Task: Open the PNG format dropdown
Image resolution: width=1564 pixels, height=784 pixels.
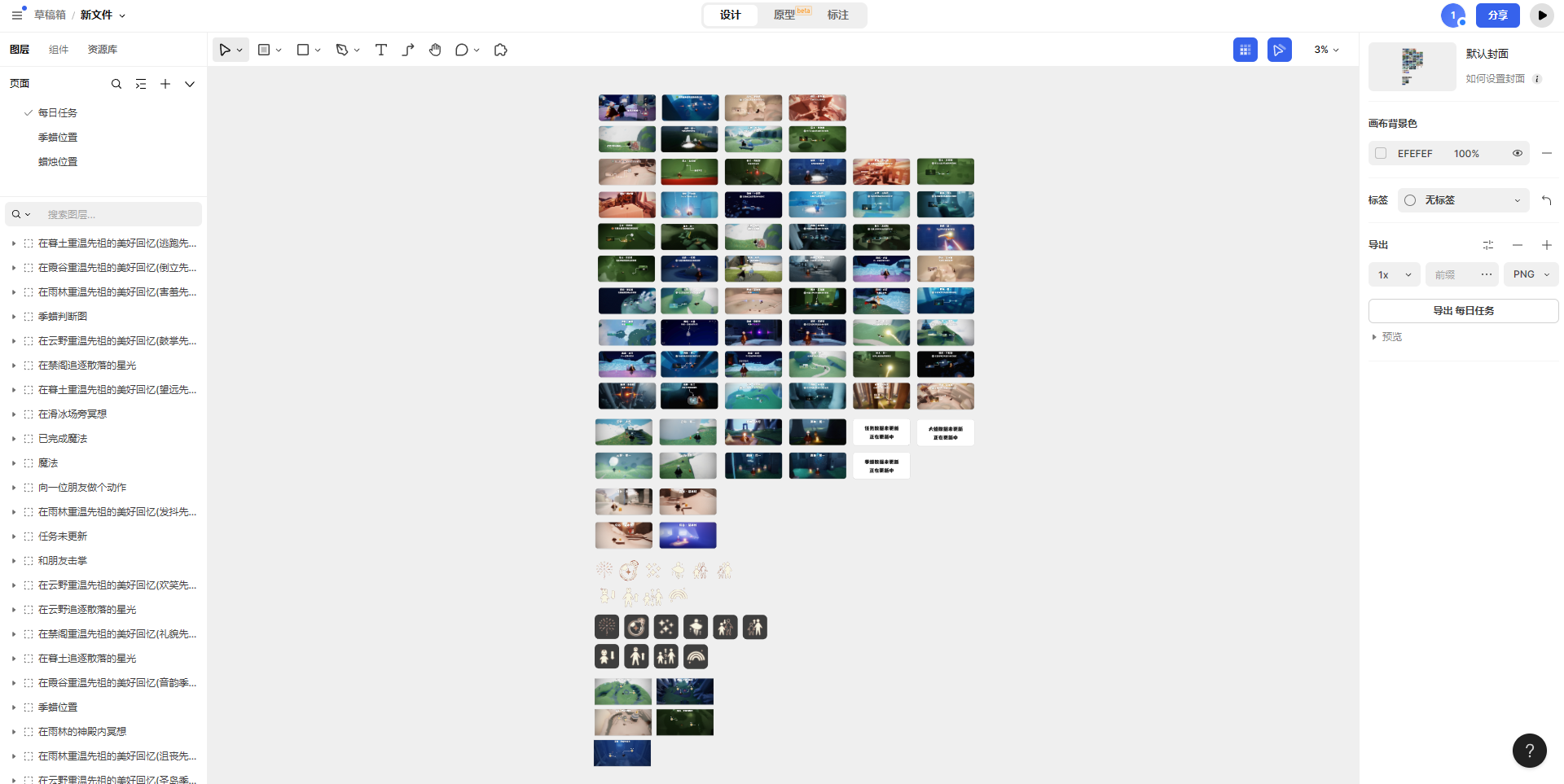Action: point(1531,274)
